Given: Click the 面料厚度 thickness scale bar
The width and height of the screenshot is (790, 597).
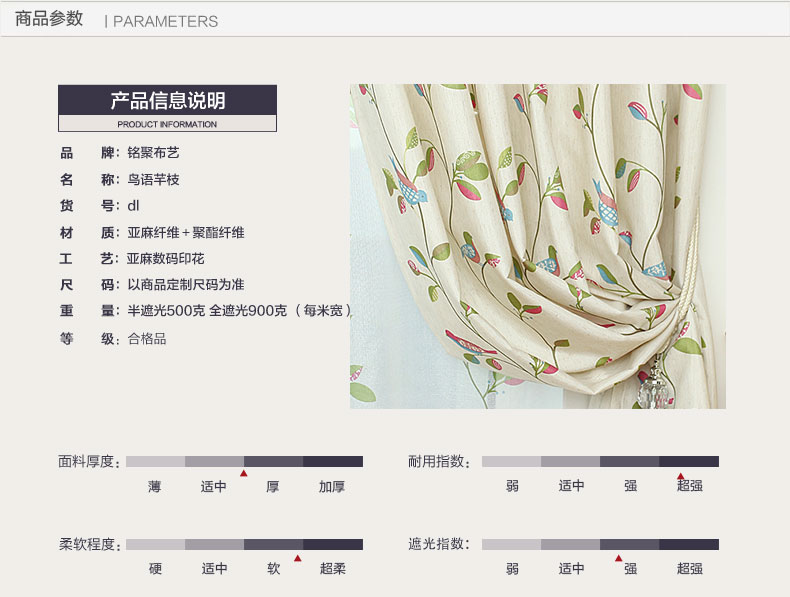Looking at the screenshot, I should (x=244, y=461).
